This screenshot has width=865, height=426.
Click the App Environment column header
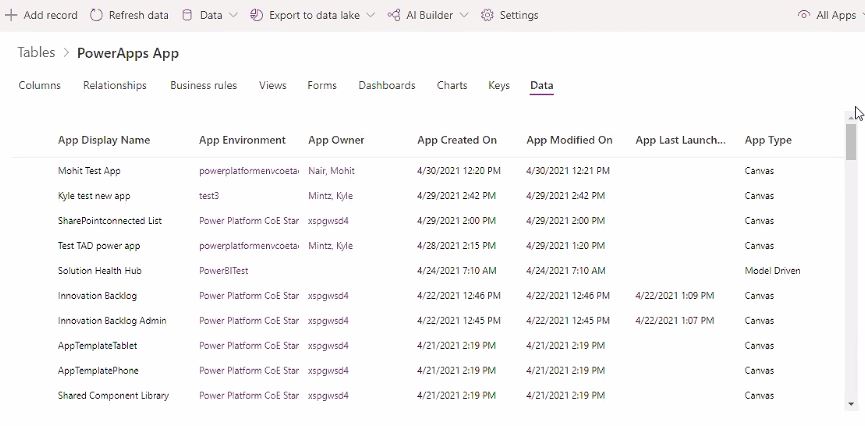tap(242, 140)
